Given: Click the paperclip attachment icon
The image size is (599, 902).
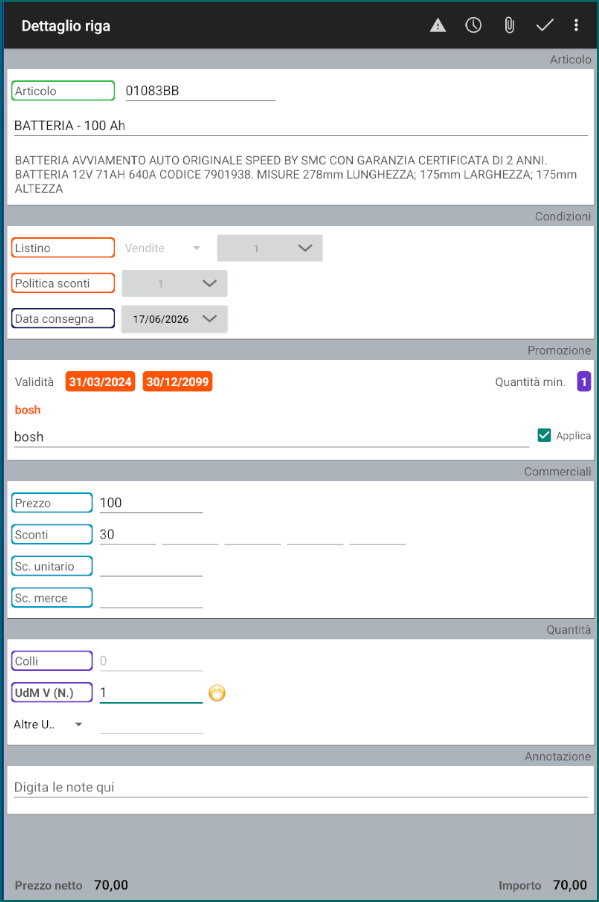Looking at the screenshot, I should click(x=509, y=25).
